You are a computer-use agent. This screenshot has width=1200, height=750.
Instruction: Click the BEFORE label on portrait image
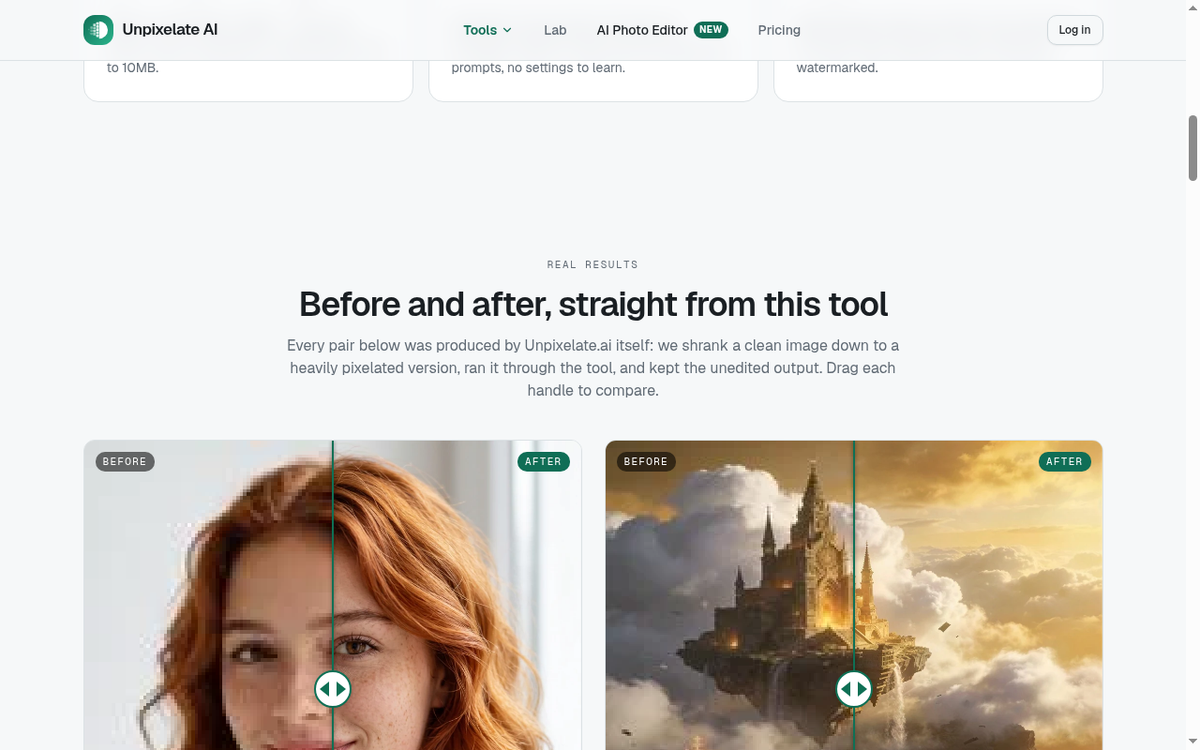tap(125, 461)
